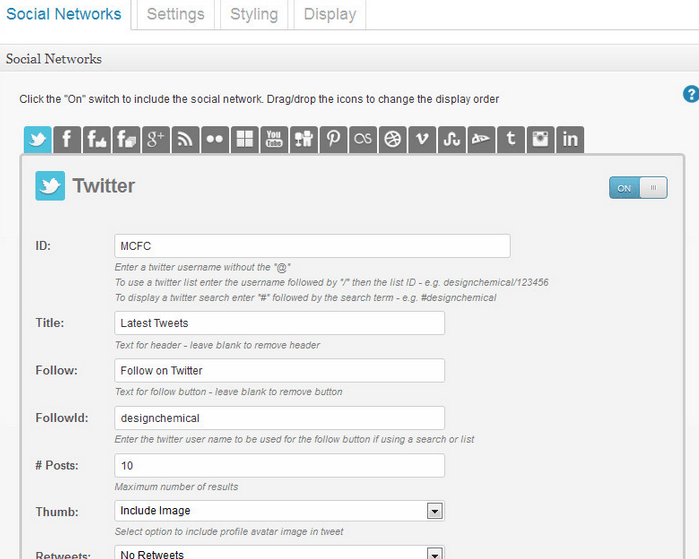
Task: Click the FollowId field with designchemical
Action: 280,418
